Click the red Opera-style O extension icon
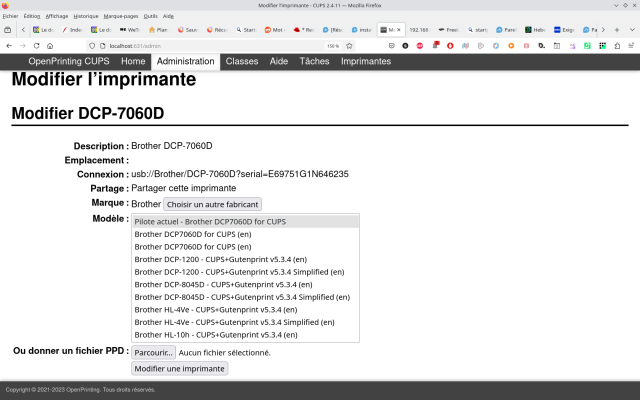This screenshot has height=400, width=640. coord(450,46)
